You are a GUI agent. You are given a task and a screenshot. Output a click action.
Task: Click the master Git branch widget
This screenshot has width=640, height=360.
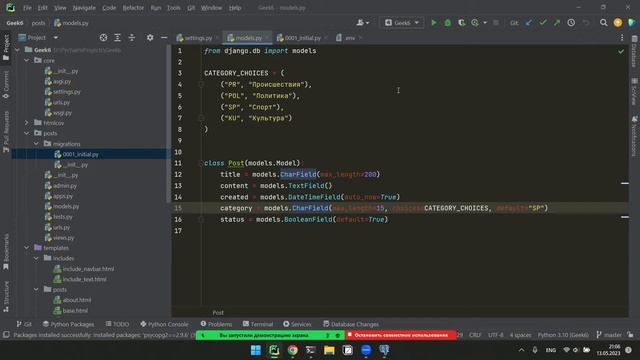(x=609, y=335)
